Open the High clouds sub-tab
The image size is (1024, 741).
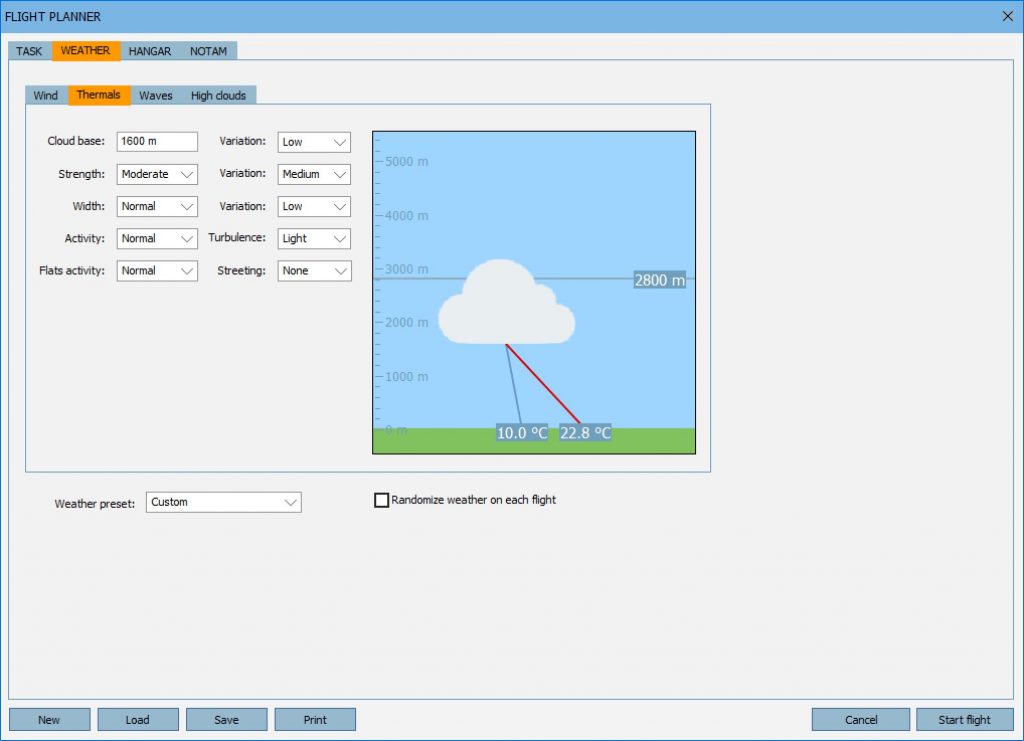tap(218, 96)
